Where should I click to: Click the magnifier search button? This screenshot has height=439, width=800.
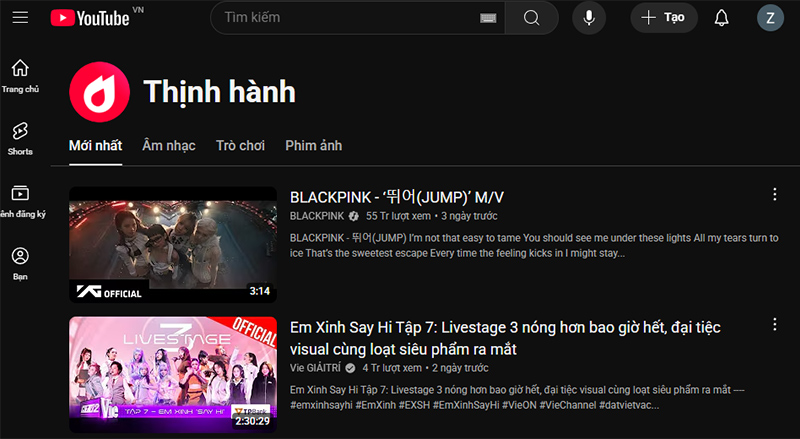[531, 18]
